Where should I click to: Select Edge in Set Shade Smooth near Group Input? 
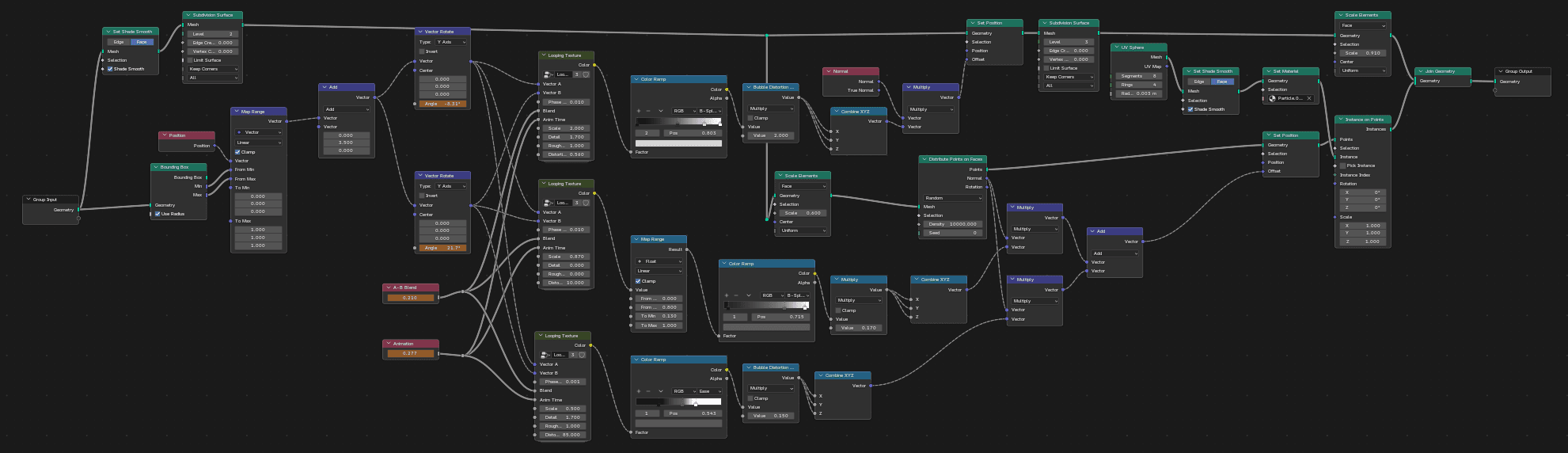tap(119, 42)
